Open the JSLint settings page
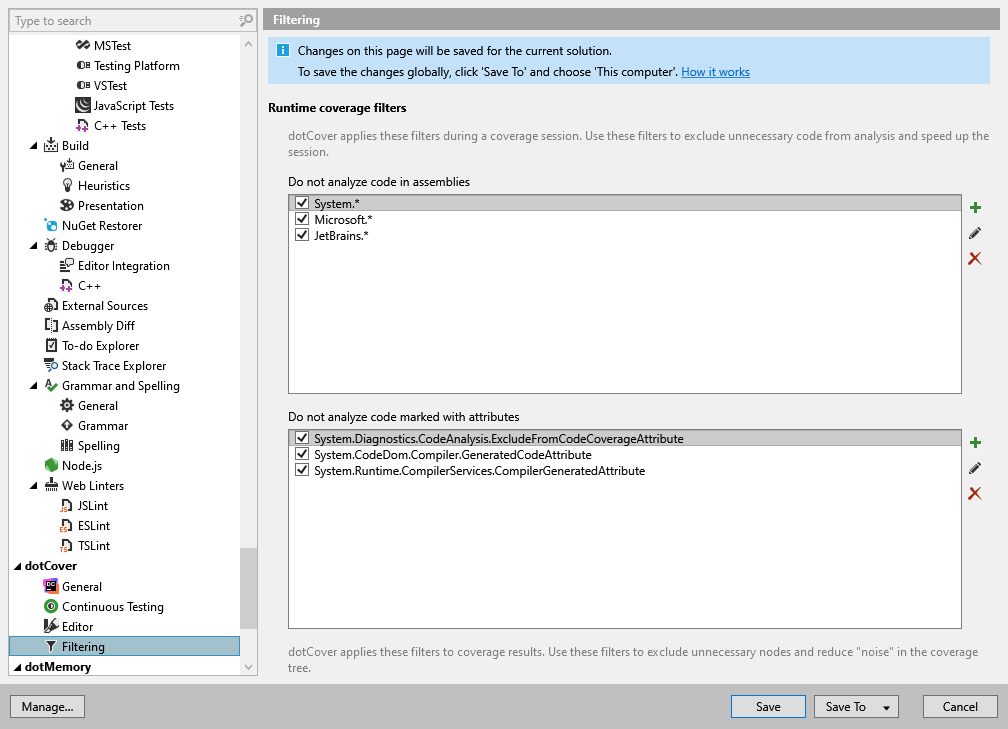Screen dimensions: 1008x729 [93, 505]
